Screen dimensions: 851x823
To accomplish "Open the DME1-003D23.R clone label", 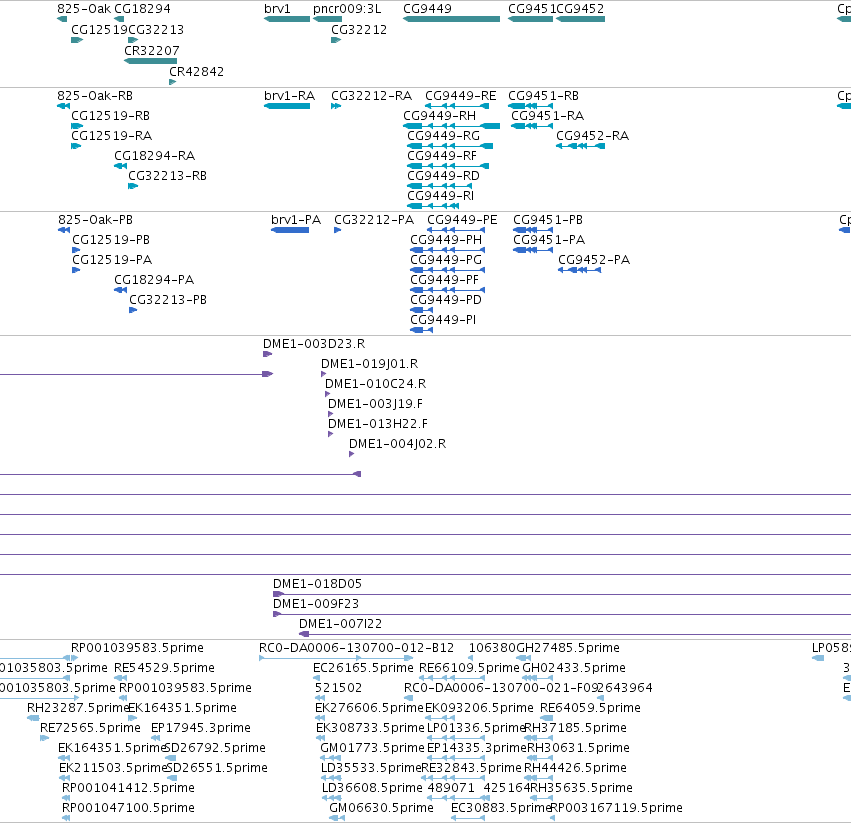I will pyautogui.click(x=314, y=344).
